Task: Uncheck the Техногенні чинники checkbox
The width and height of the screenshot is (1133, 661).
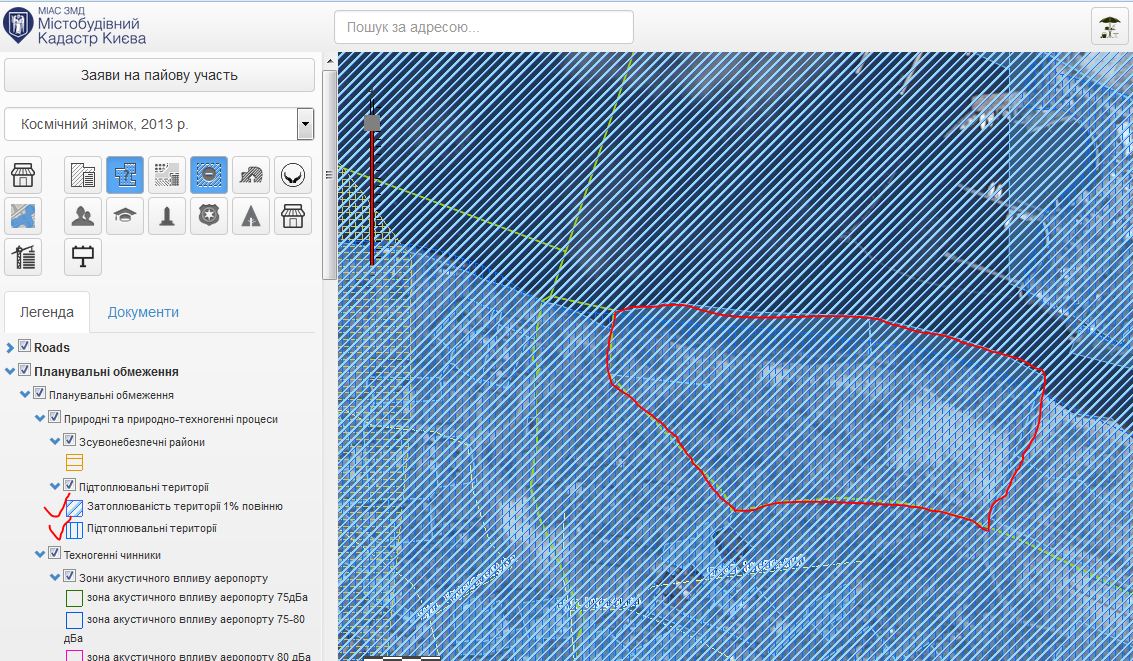Action: pos(55,553)
